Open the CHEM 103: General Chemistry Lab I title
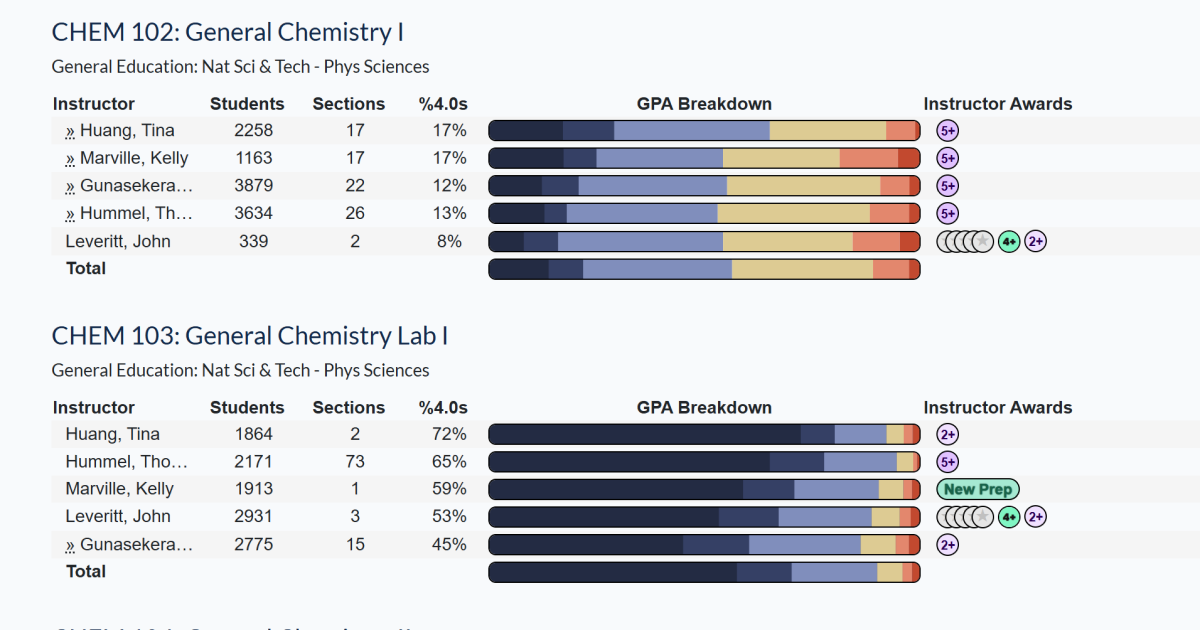The width and height of the screenshot is (1200, 630). point(250,335)
